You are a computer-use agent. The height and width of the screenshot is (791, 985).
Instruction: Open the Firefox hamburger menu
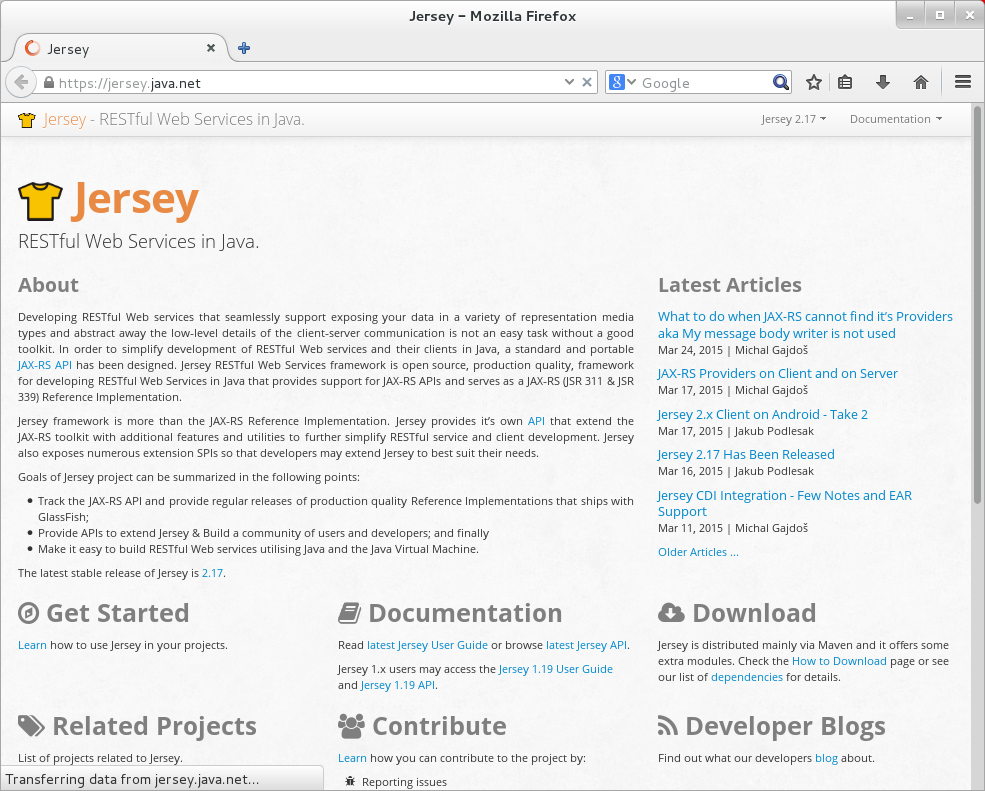963,82
